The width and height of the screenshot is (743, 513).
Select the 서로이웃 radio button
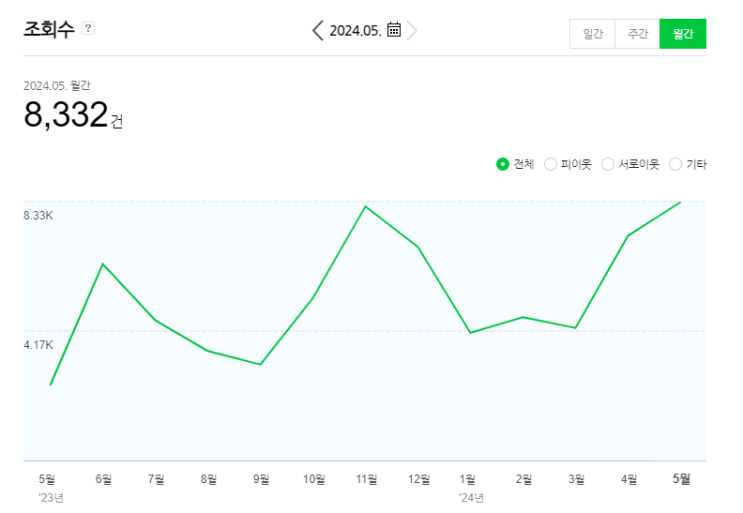point(607,164)
